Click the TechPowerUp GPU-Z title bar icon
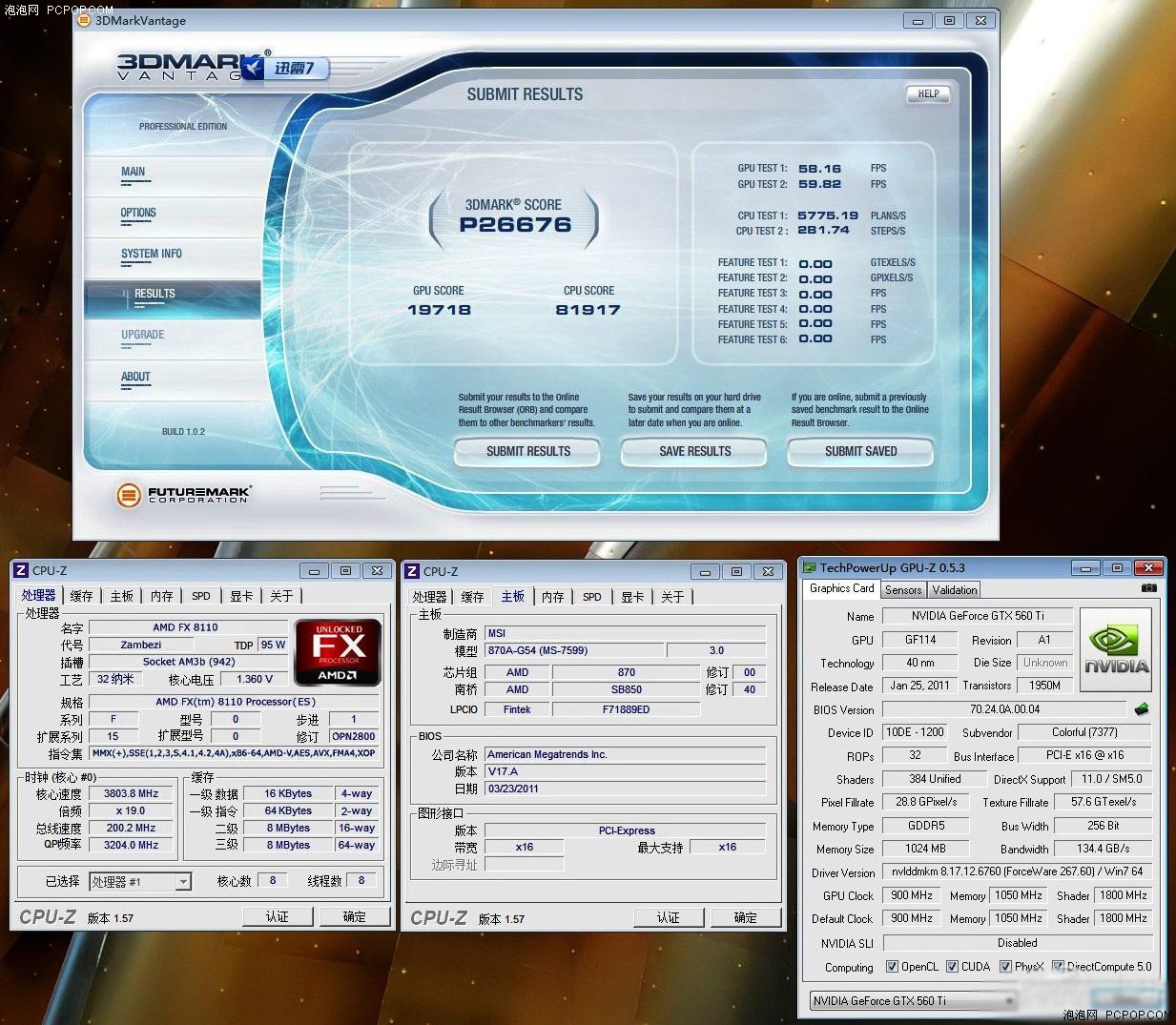This screenshot has width=1176, height=1025. [x=810, y=567]
